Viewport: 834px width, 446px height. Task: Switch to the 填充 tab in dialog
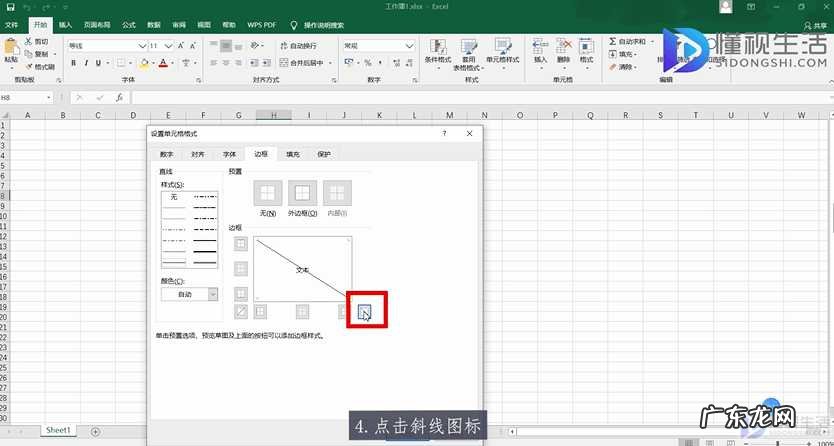coord(293,154)
